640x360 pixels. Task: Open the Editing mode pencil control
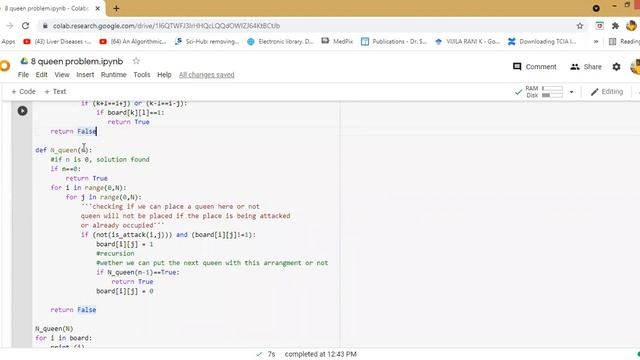tap(607, 92)
